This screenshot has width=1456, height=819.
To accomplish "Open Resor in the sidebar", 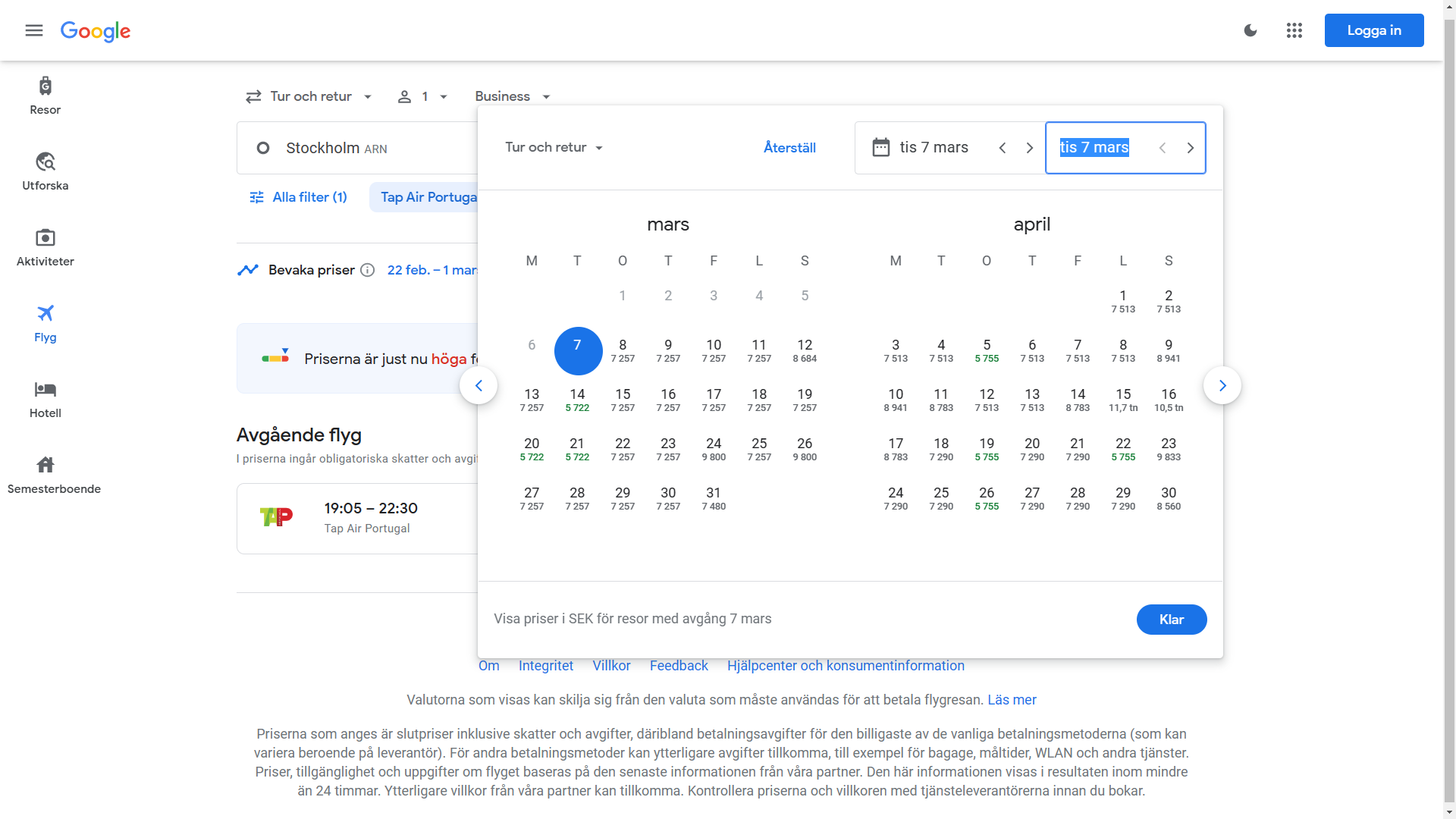I will pos(45,96).
